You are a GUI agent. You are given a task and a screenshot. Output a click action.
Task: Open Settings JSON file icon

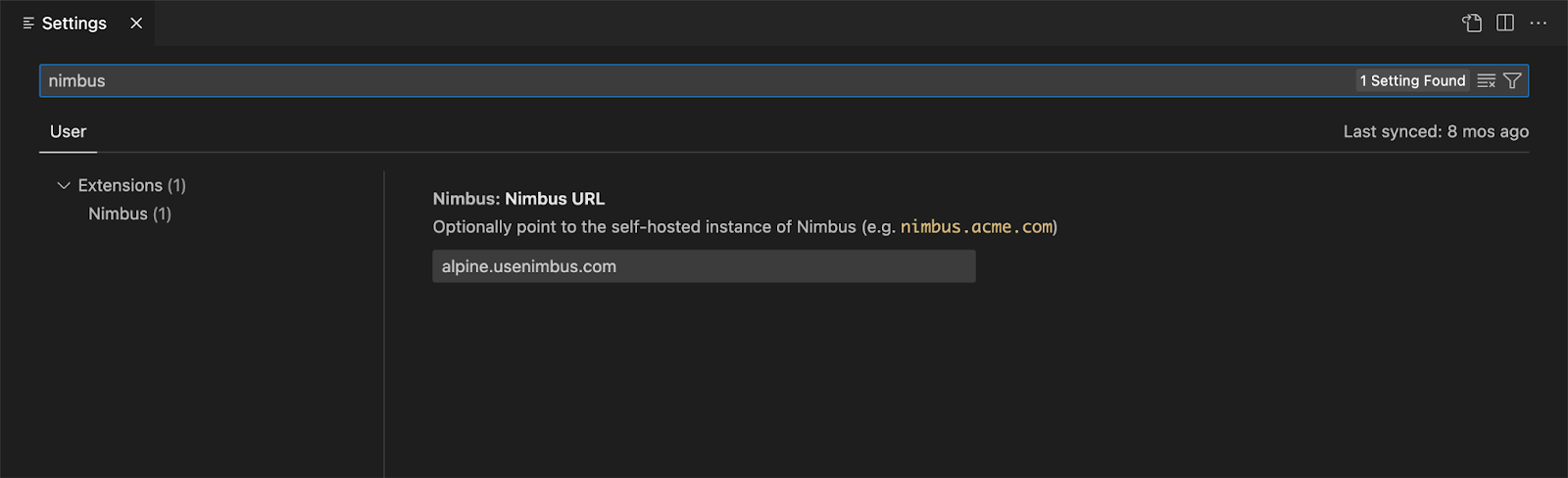1472,23
